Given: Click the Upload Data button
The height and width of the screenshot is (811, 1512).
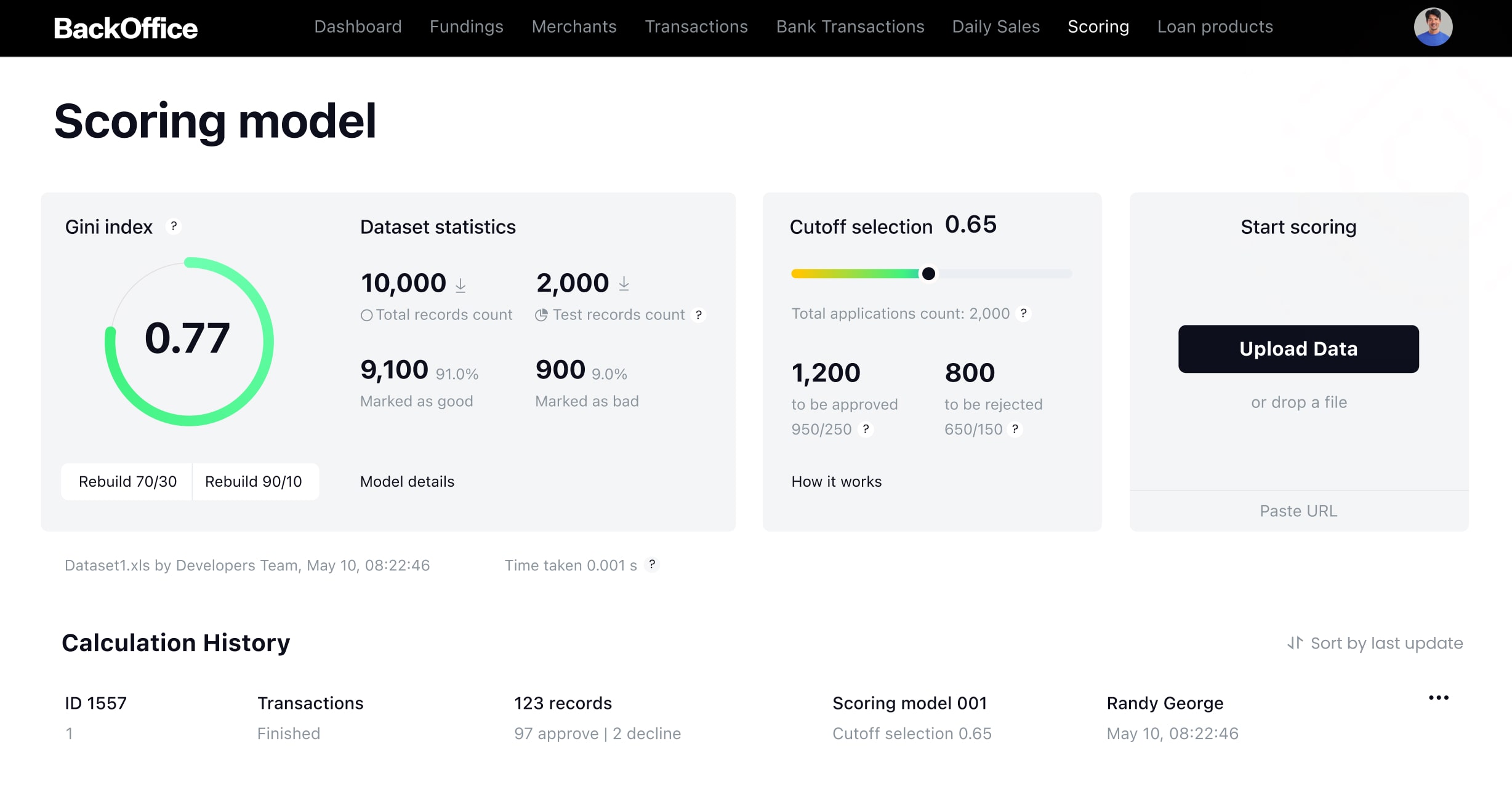Looking at the screenshot, I should [1298, 349].
